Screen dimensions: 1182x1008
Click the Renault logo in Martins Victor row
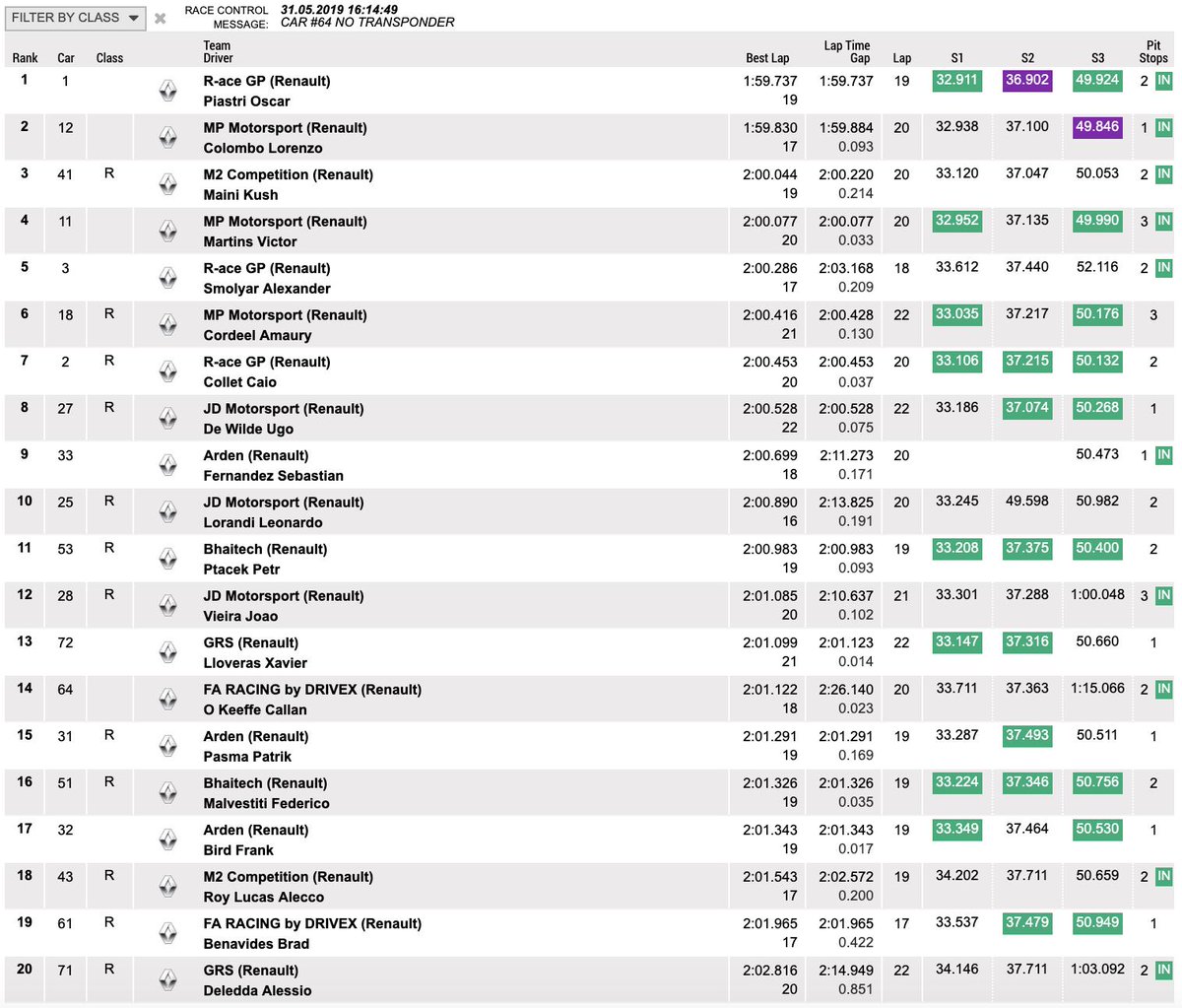pyautogui.click(x=168, y=232)
